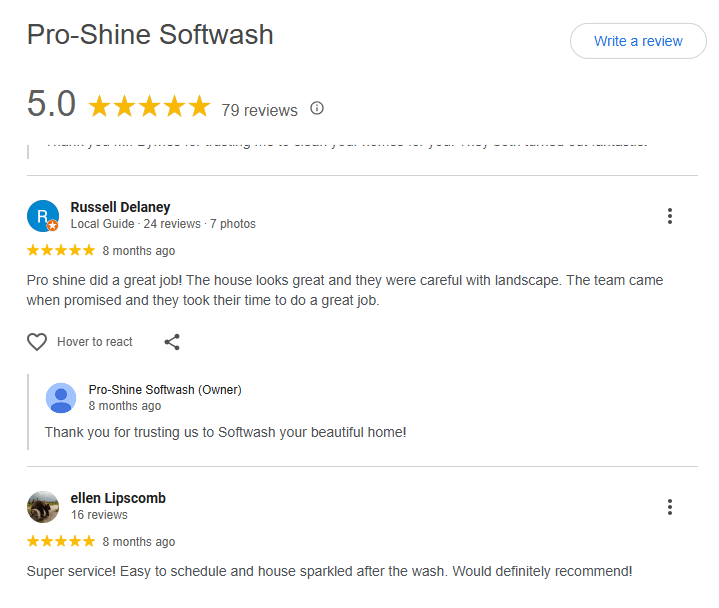Click the star rating on Russell Delaney's review
Image resolution: width=719 pixels, height=608 pixels.
(x=61, y=250)
